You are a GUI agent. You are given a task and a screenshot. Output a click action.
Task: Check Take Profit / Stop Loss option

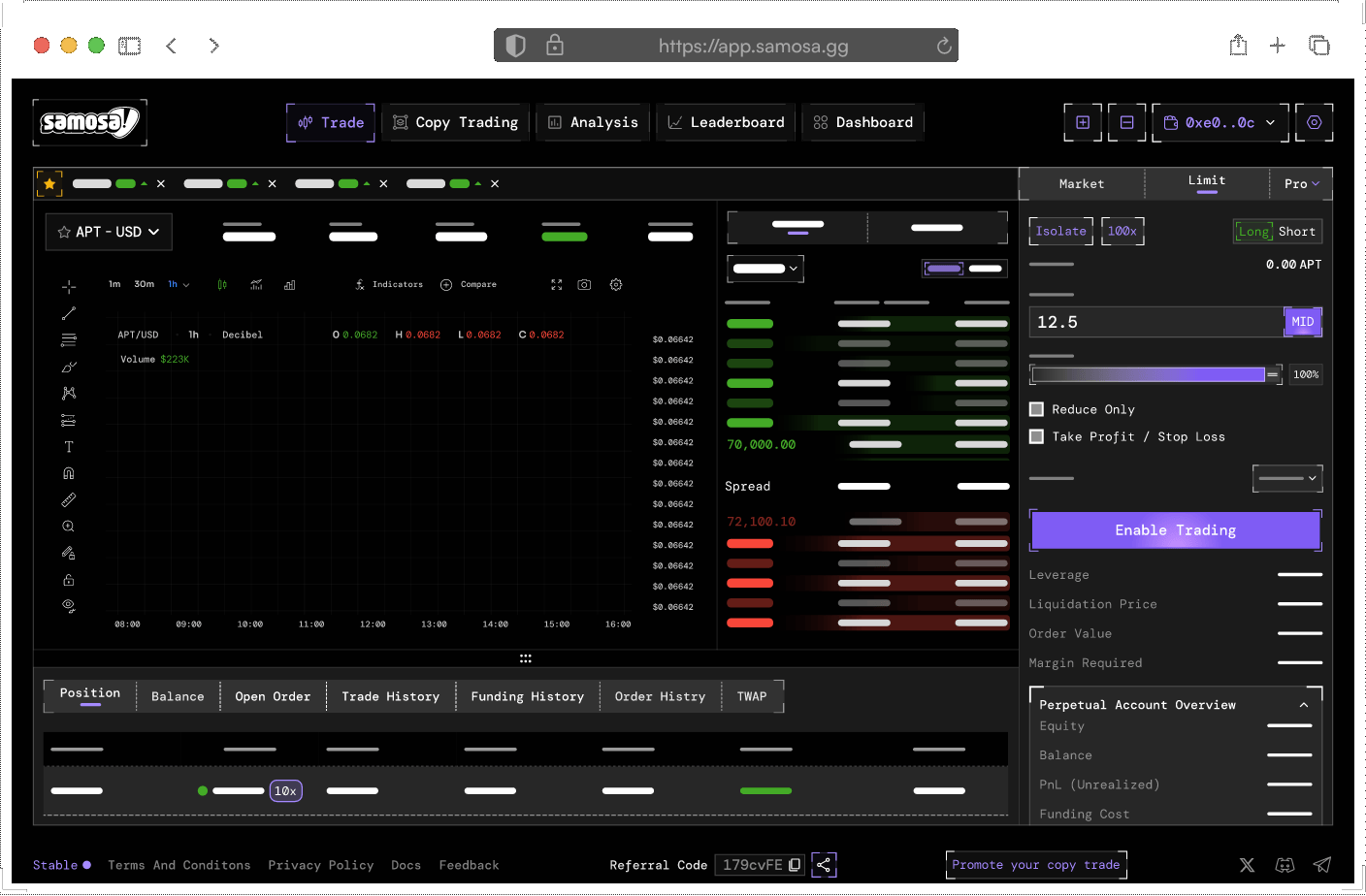[x=1037, y=436]
